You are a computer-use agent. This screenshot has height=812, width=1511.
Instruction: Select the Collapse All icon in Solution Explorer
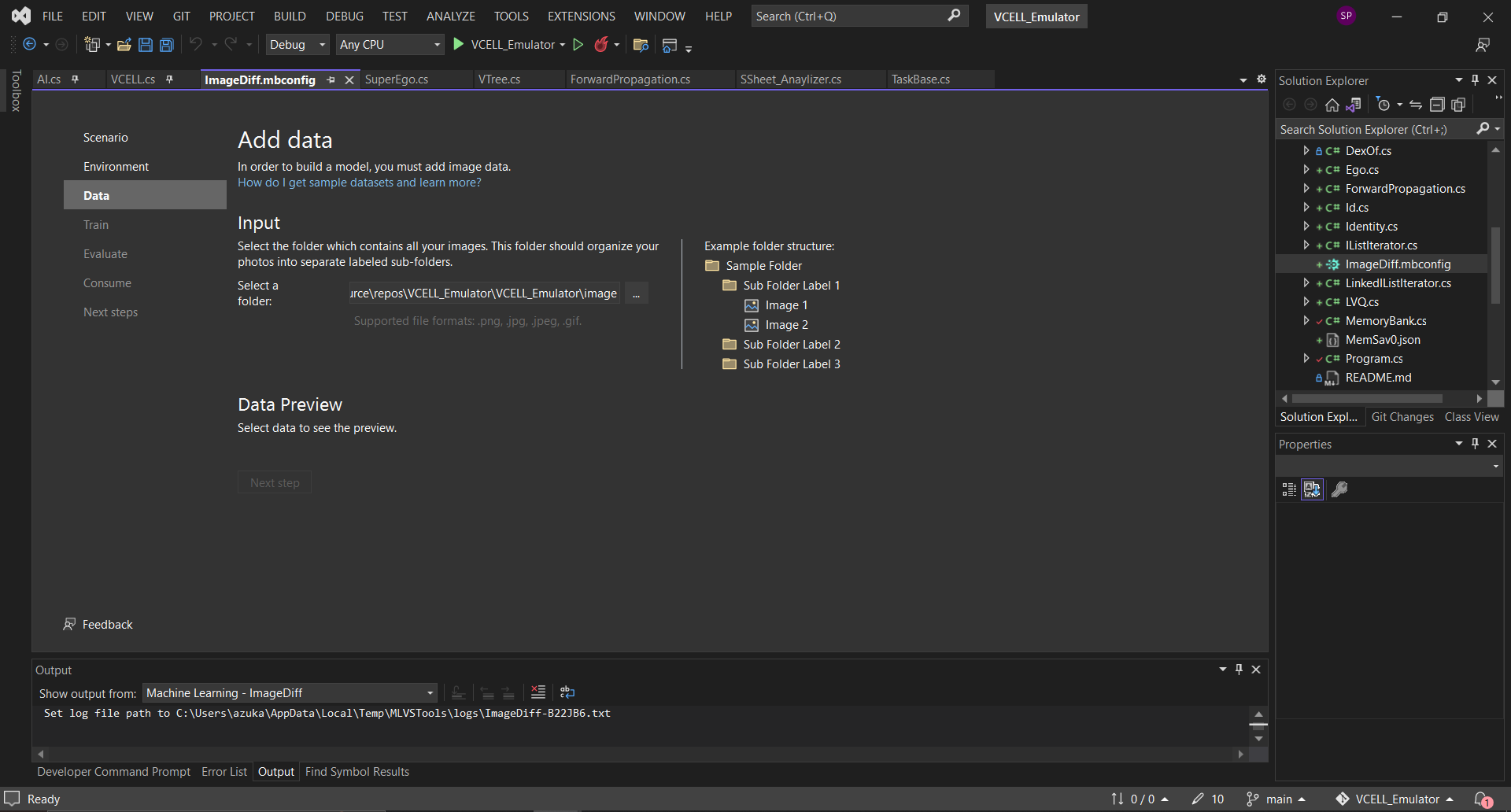(1438, 104)
